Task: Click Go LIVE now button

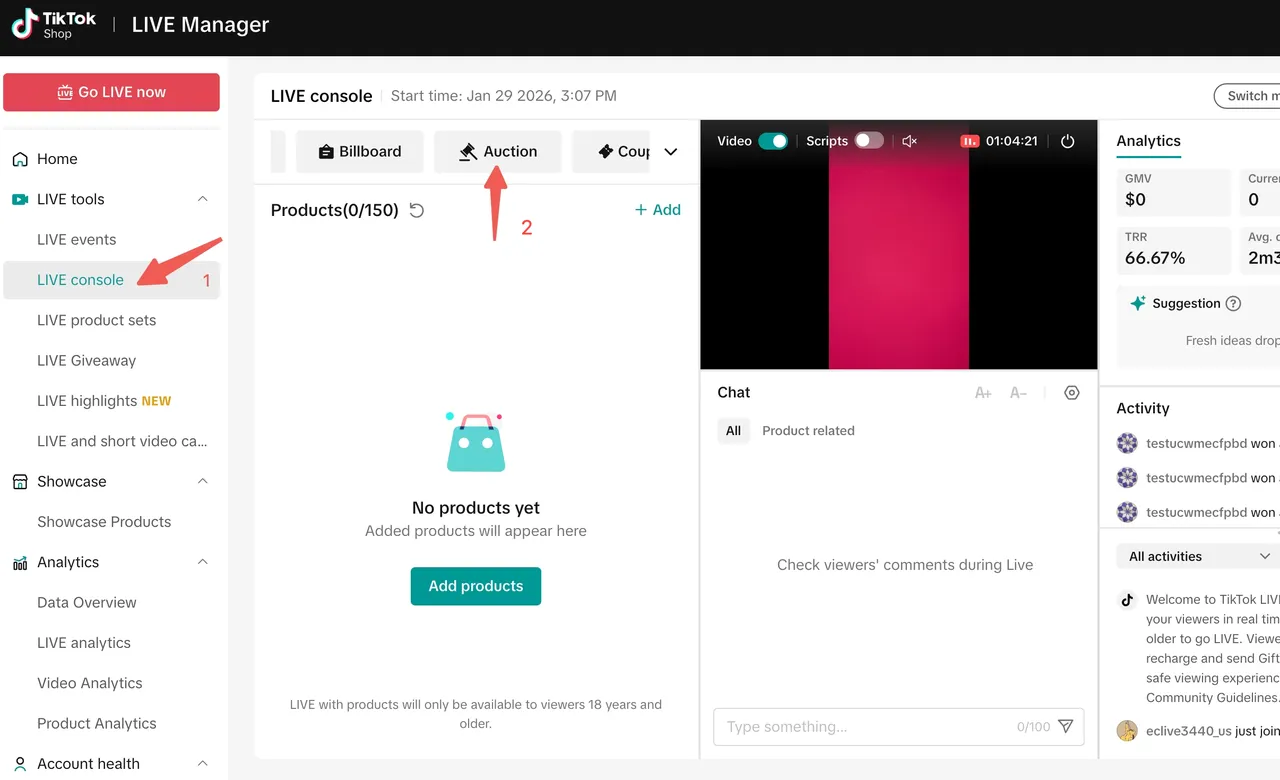Action: tap(111, 92)
